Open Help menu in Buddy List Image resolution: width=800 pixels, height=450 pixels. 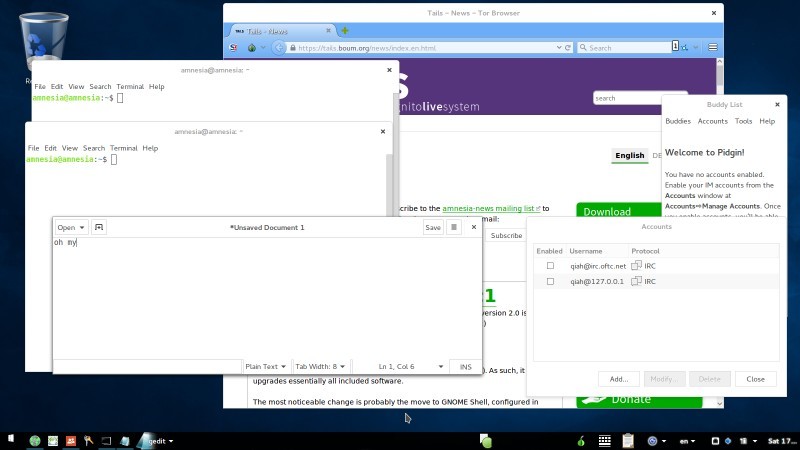[767, 121]
